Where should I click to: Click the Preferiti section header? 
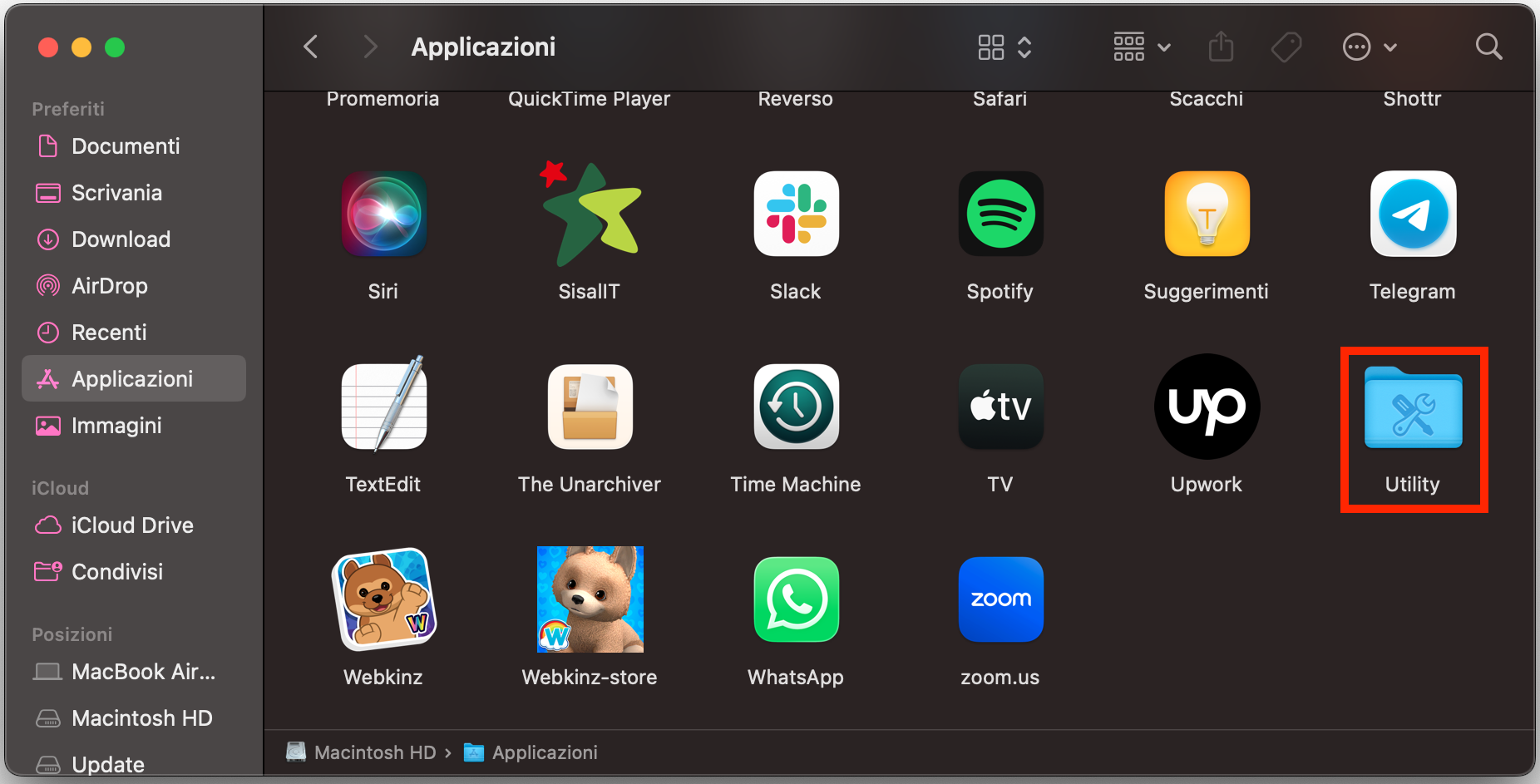coord(68,109)
